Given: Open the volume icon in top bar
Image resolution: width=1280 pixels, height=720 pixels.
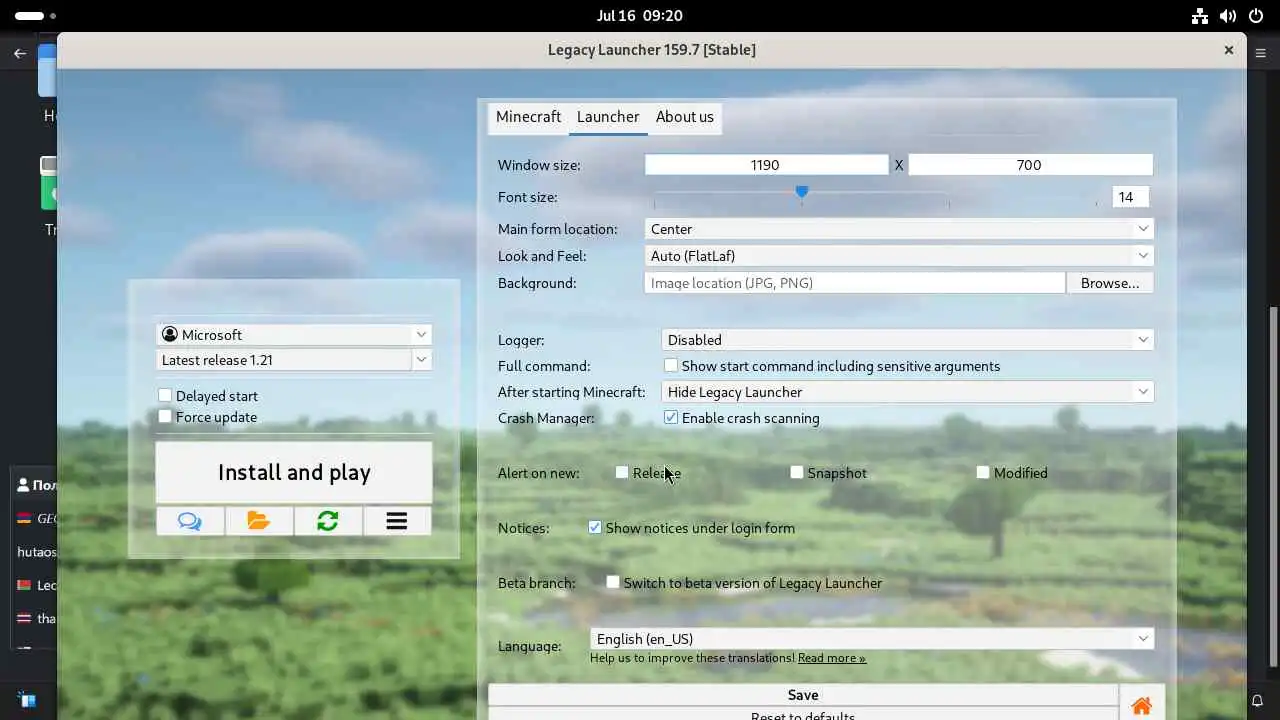Looking at the screenshot, I should point(1228,16).
